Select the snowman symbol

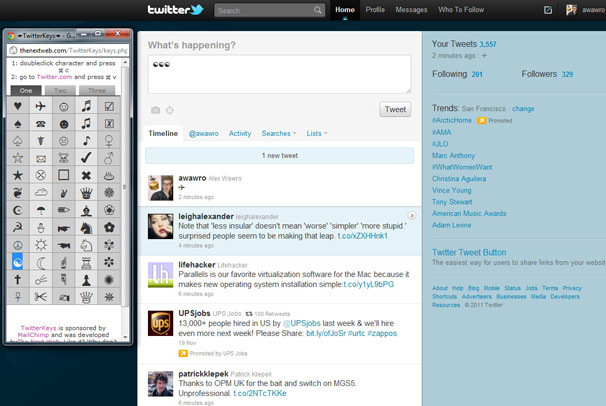pos(41,228)
